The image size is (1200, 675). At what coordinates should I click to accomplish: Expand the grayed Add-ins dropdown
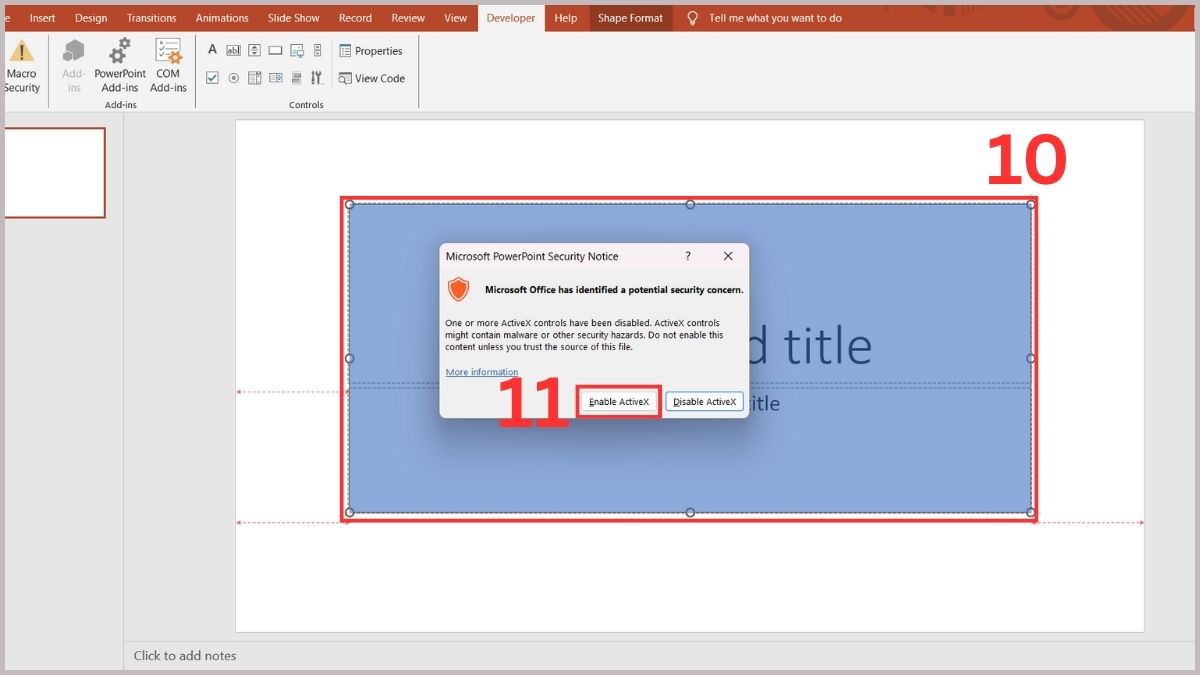[73, 65]
